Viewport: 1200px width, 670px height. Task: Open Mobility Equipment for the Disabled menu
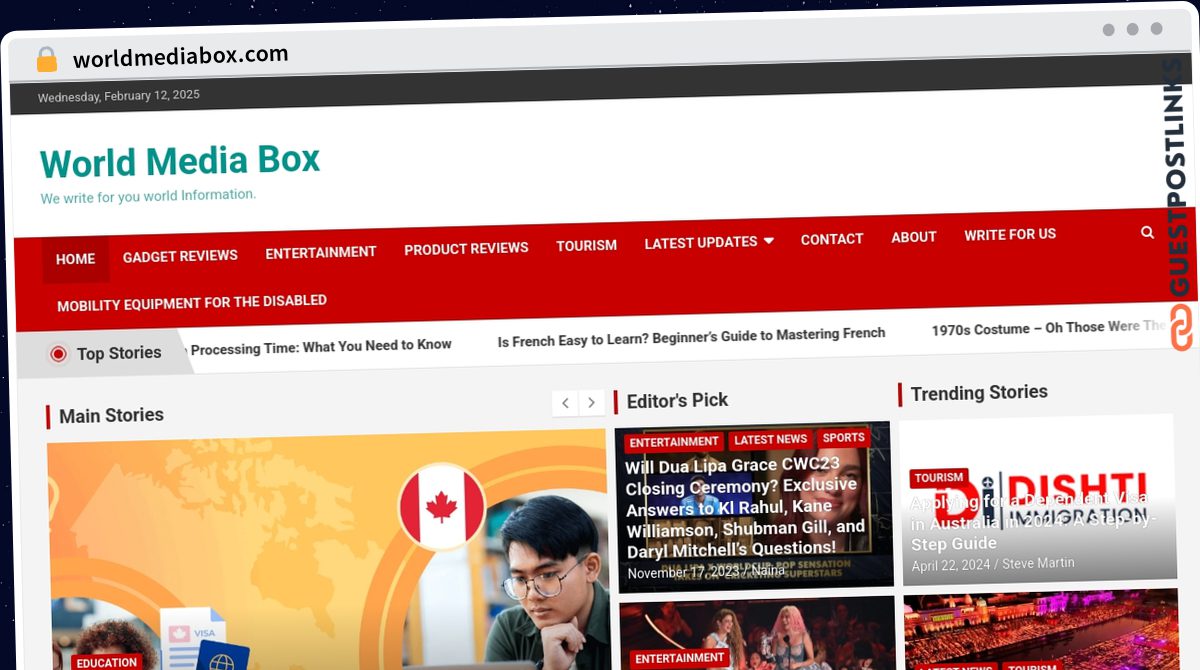click(x=192, y=302)
